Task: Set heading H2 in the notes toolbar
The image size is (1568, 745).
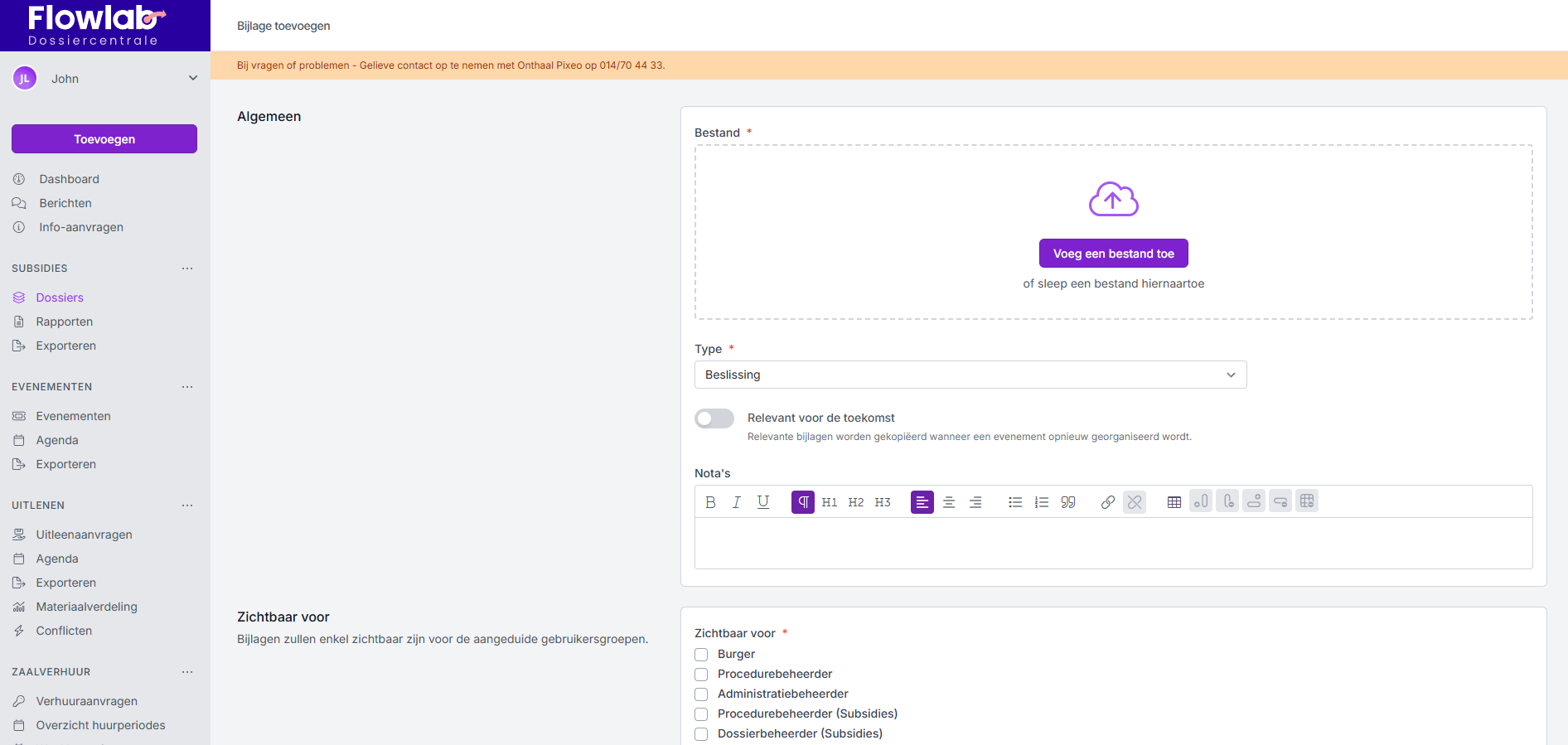Action: (856, 502)
